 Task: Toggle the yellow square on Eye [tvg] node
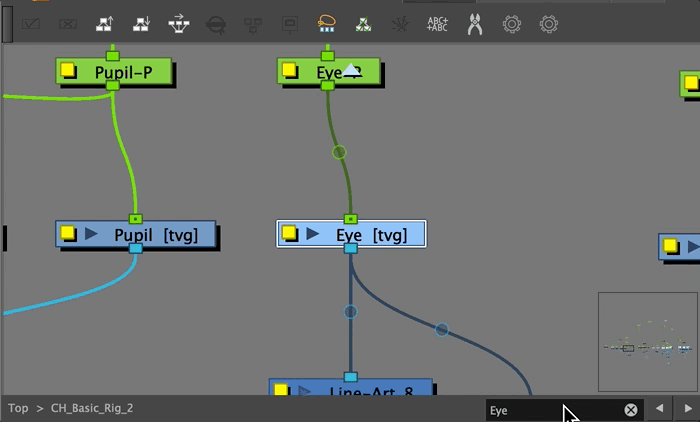[x=290, y=234]
